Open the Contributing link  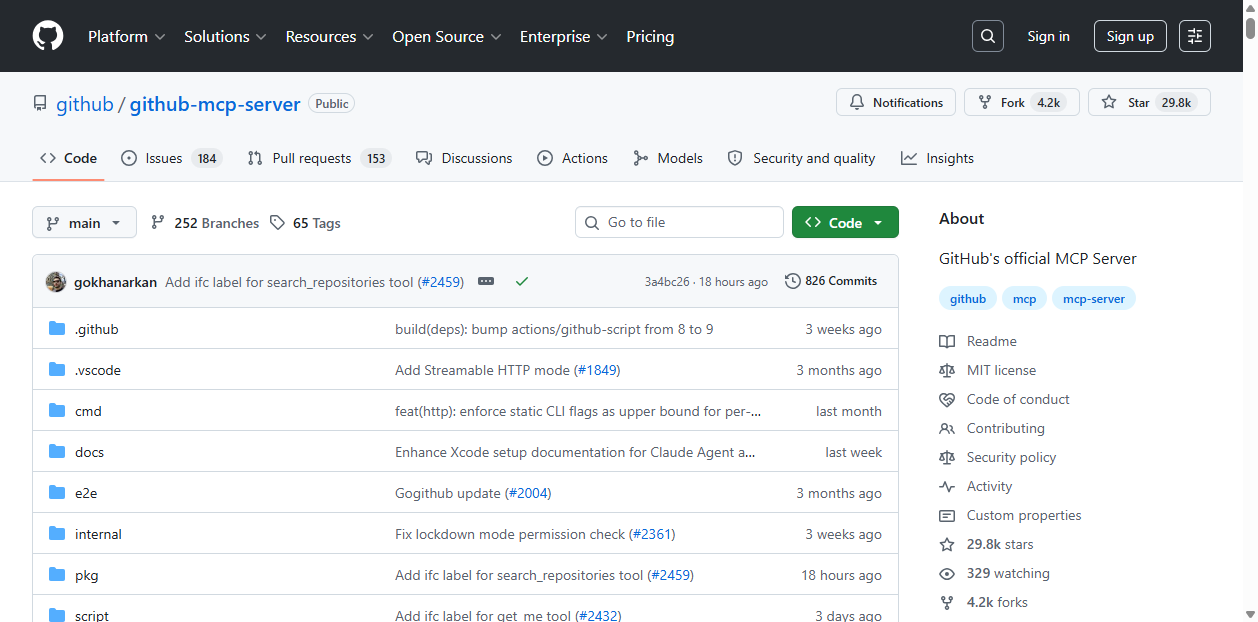click(992, 428)
